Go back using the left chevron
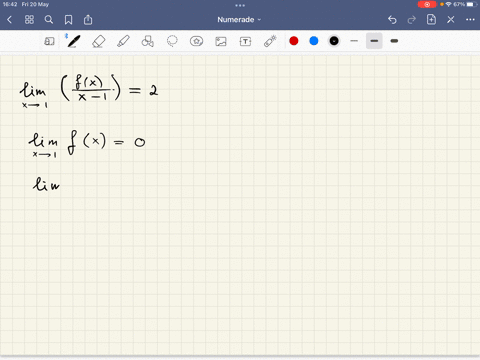This screenshot has width=480, height=360. click(9, 20)
